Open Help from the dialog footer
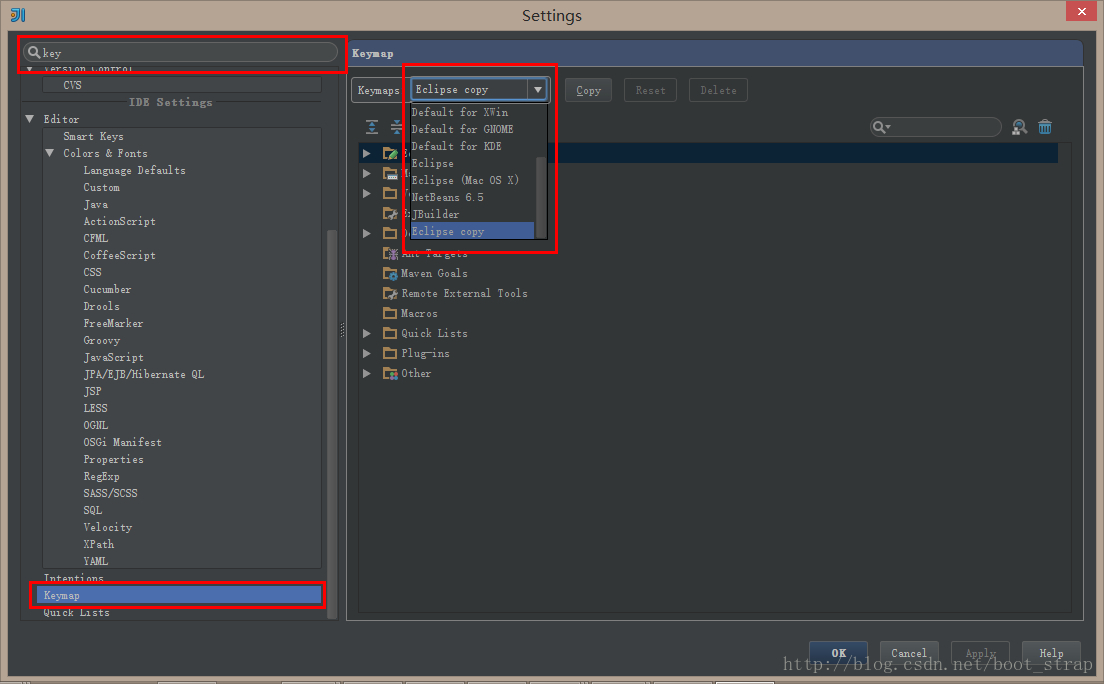The height and width of the screenshot is (684, 1104). 1051,653
